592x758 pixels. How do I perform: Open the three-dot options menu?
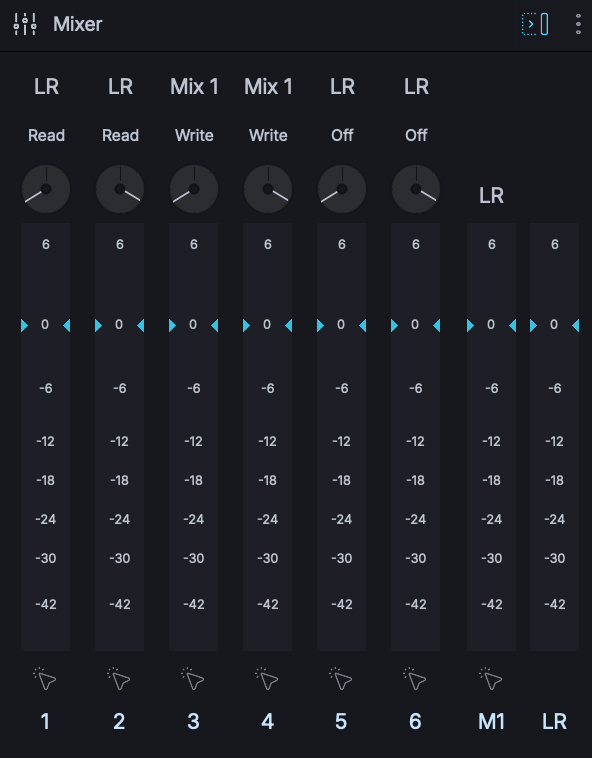(578, 24)
